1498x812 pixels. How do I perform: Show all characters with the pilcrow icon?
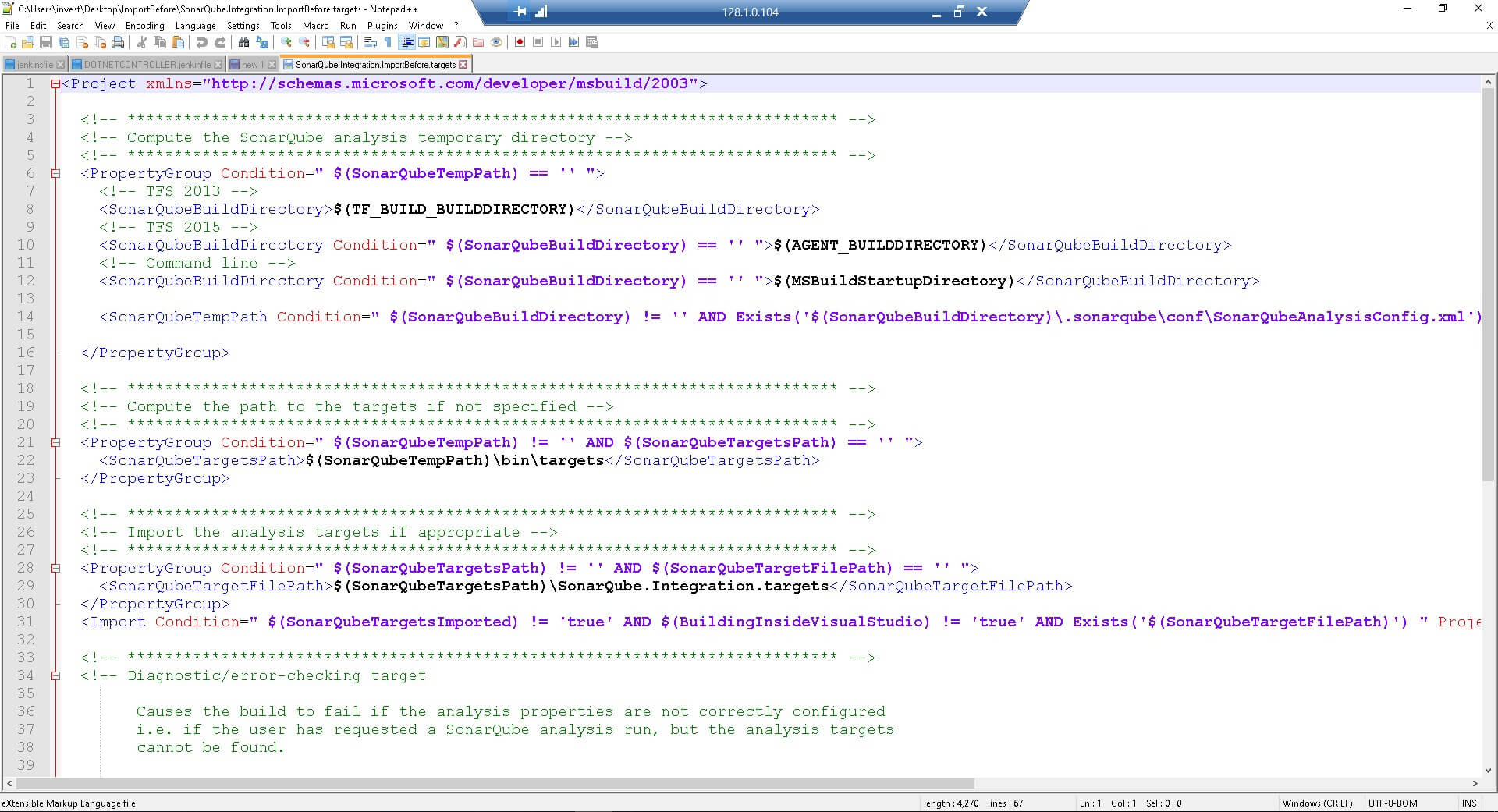(x=389, y=42)
